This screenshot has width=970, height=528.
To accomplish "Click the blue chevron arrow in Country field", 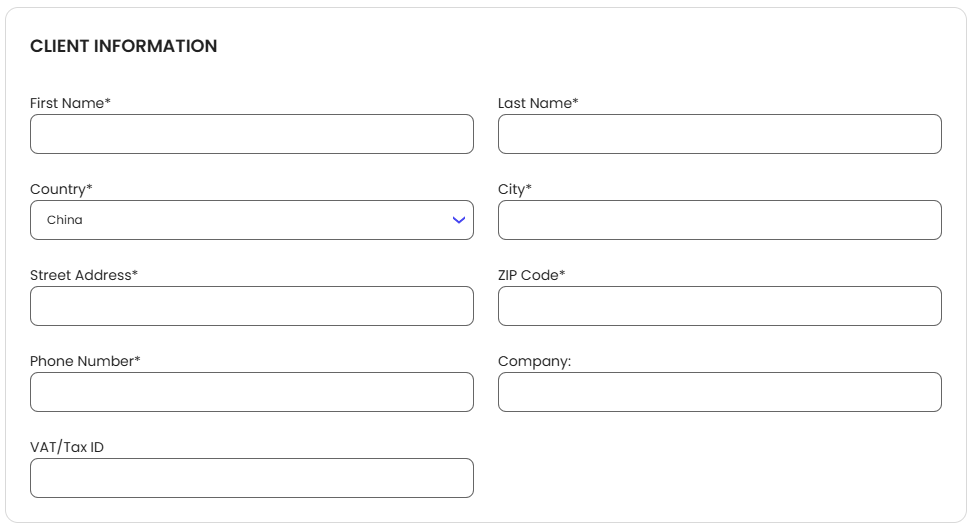I will point(459,220).
